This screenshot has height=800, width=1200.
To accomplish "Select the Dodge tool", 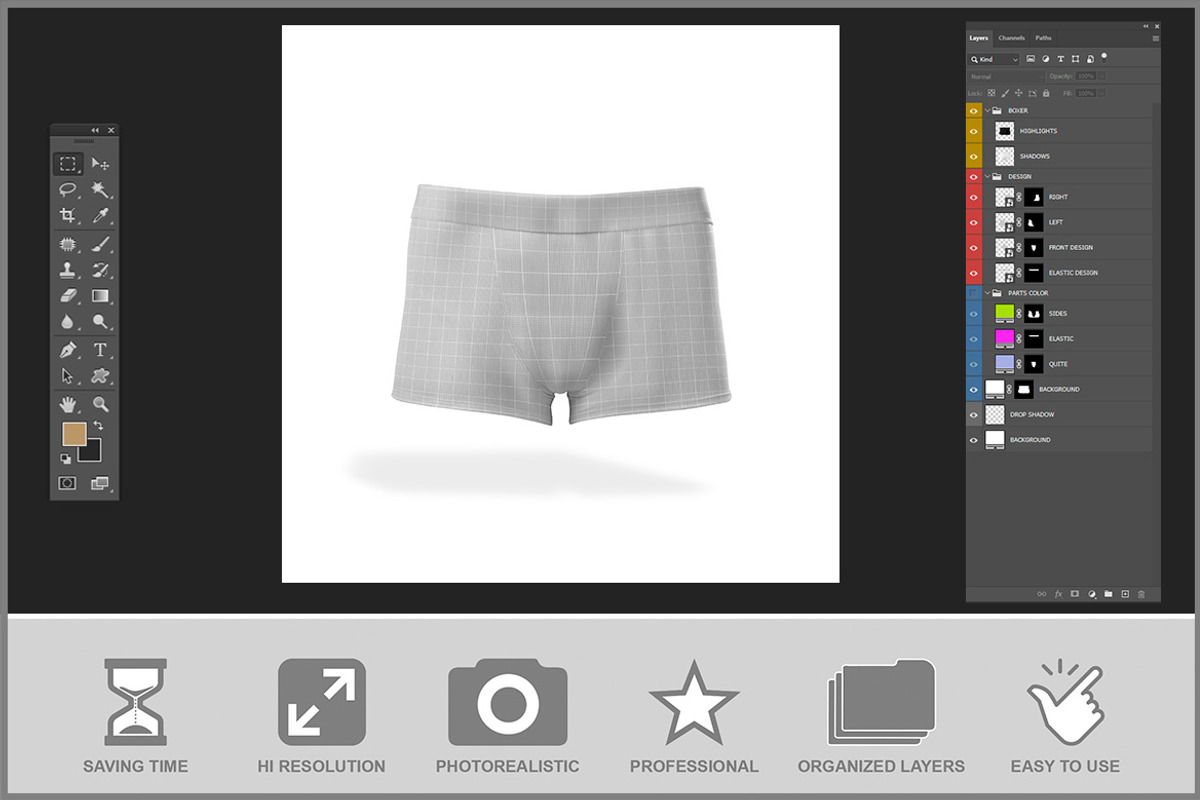I will 100,322.
